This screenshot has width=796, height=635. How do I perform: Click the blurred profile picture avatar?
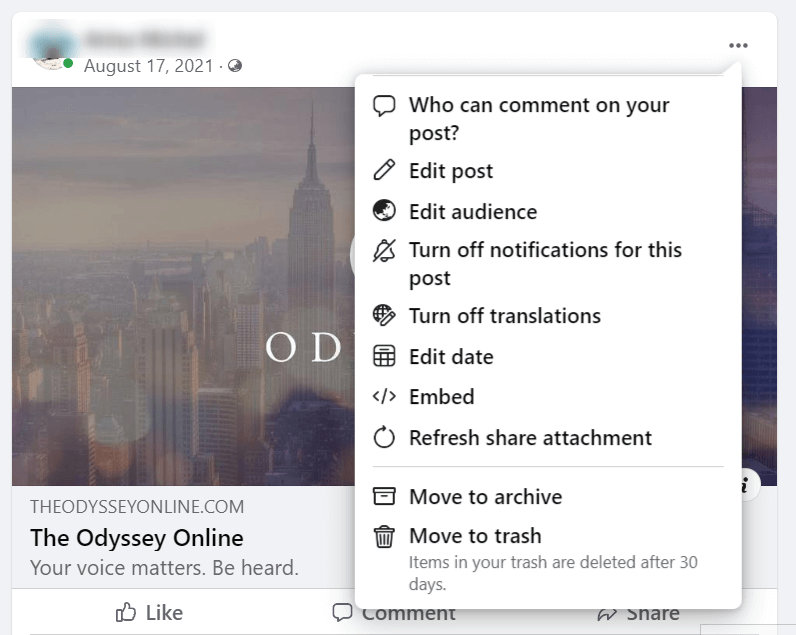pos(53,49)
